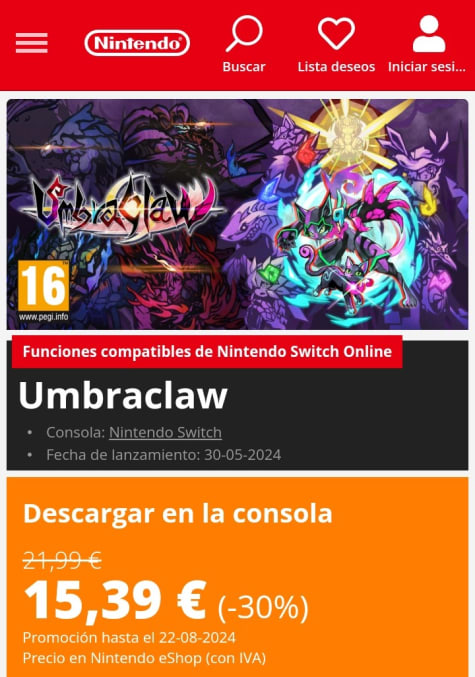Image resolution: width=475 pixels, height=677 pixels.
Task: Click the www.pegi.info text
Action: pos(43,317)
